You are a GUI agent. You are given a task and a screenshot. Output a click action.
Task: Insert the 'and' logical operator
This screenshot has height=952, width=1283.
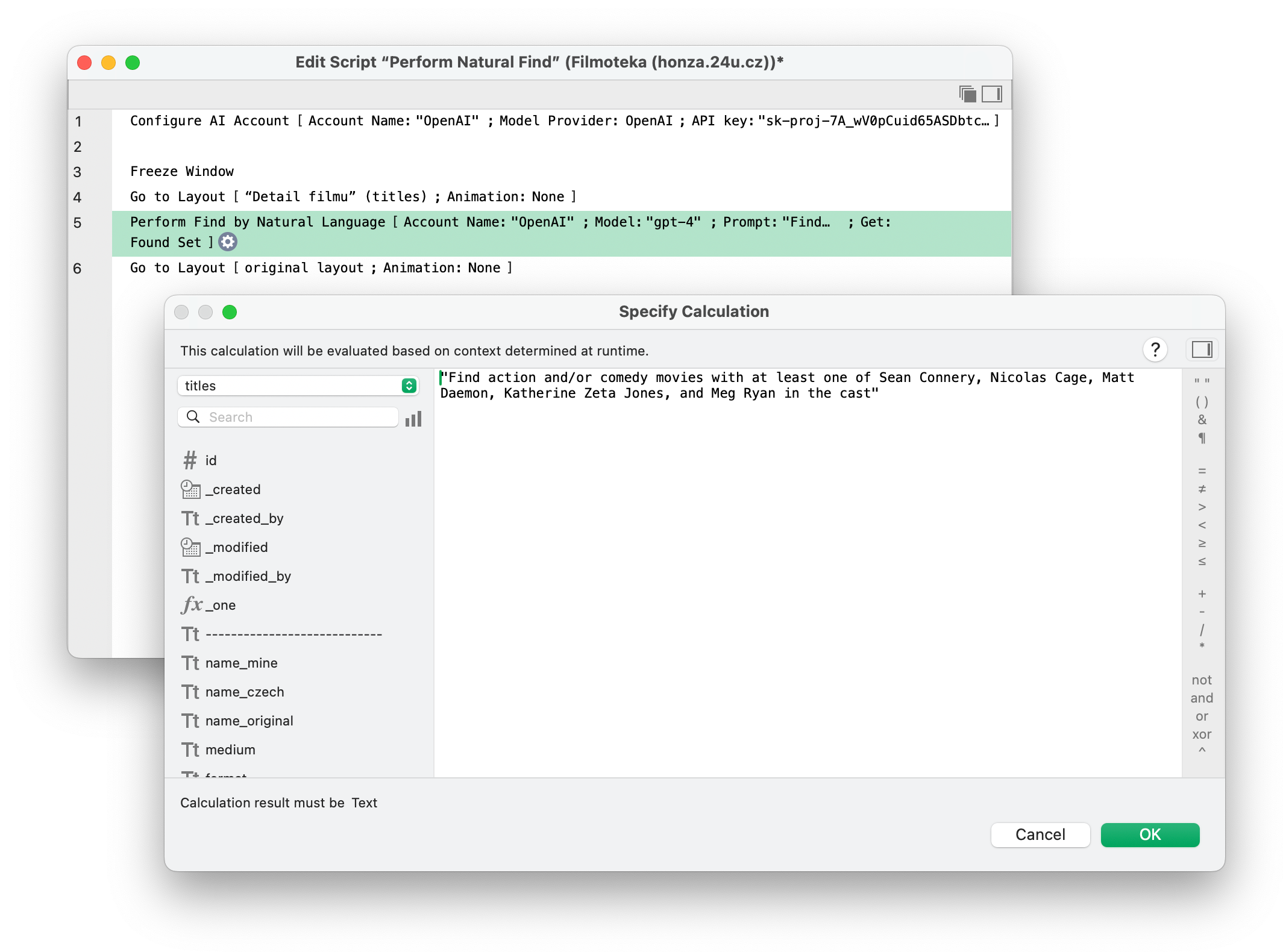(x=1202, y=698)
